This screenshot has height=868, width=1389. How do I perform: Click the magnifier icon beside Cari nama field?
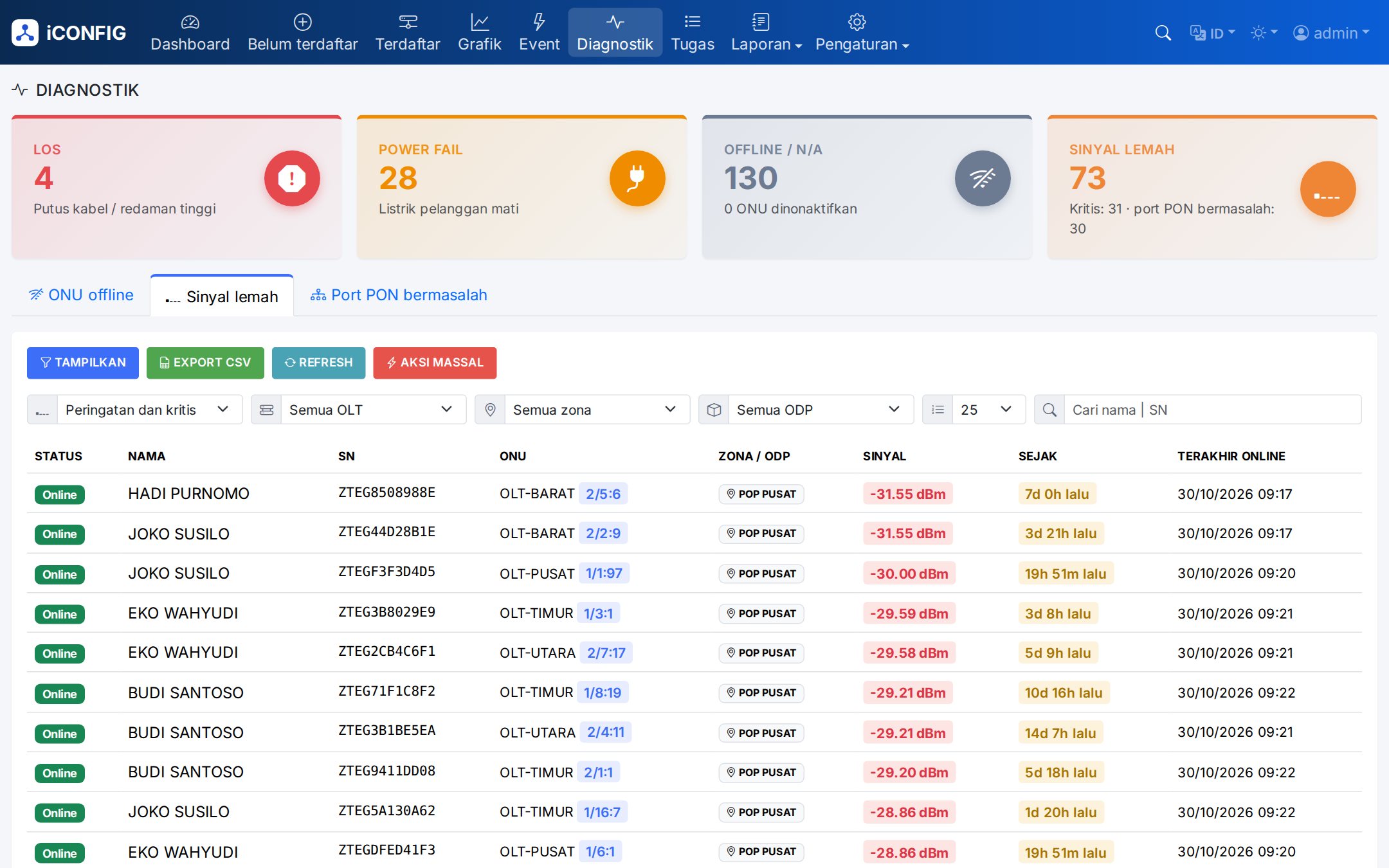[1049, 410]
